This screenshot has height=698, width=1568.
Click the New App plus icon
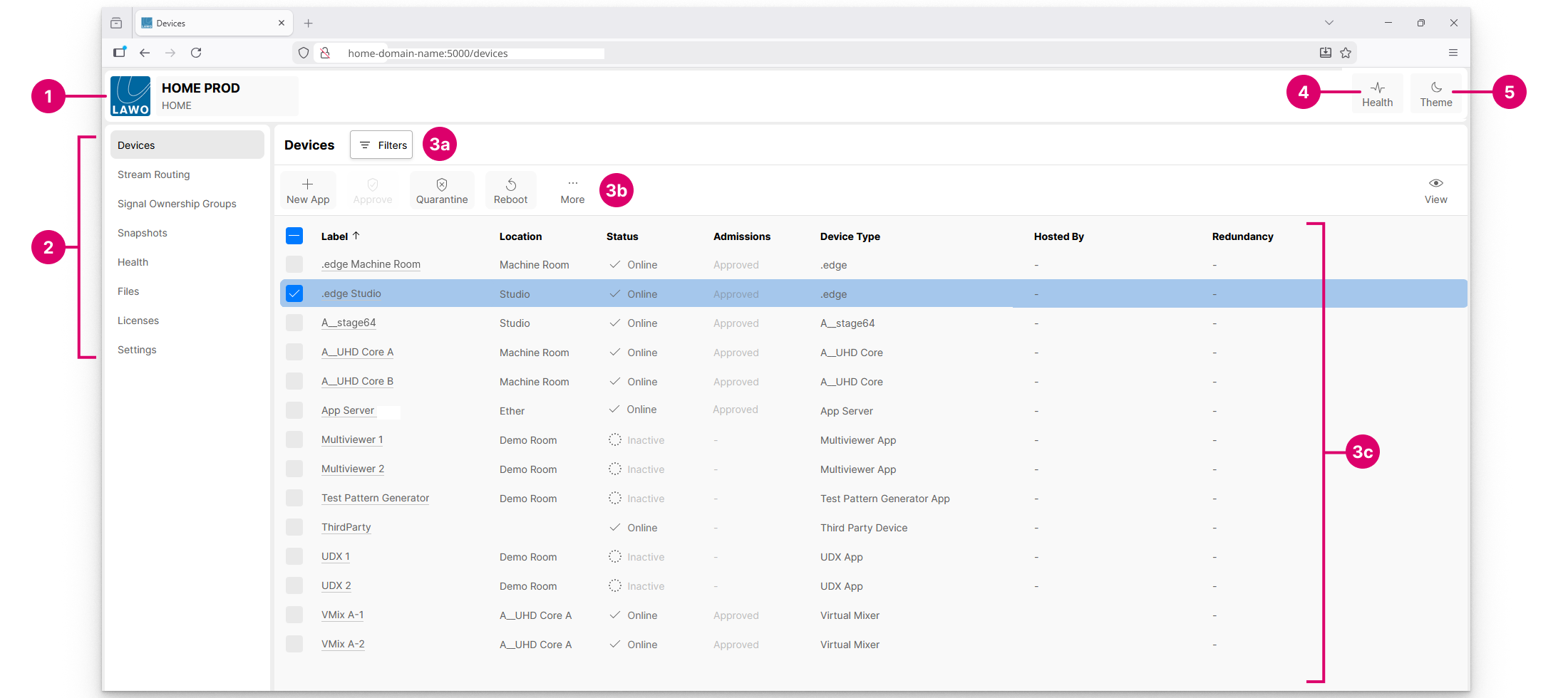(x=307, y=184)
